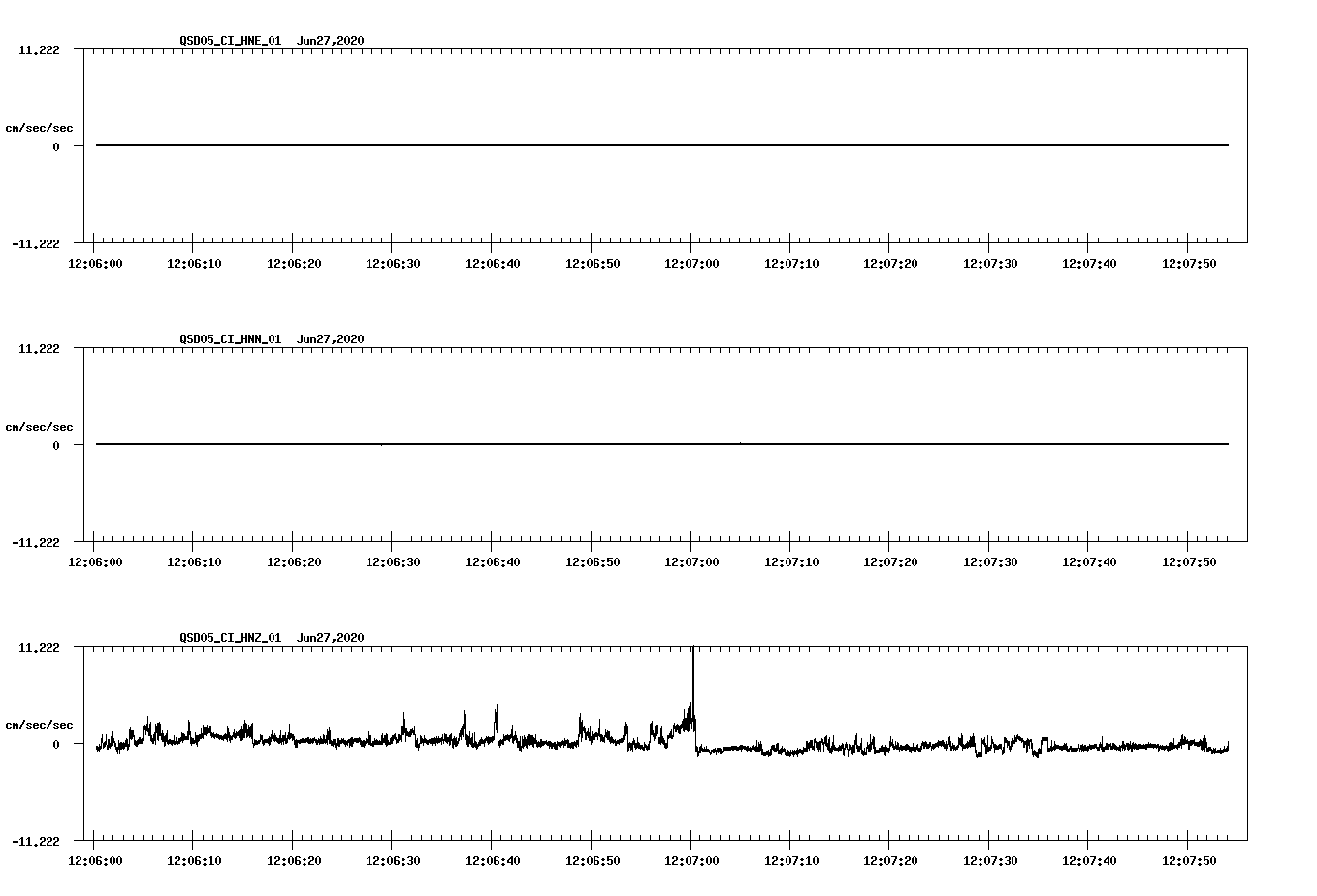Viewport: 1317px width, 896px height.
Task: Click 12:06:40 time label under HNZ plot
Action: [x=492, y=861]
